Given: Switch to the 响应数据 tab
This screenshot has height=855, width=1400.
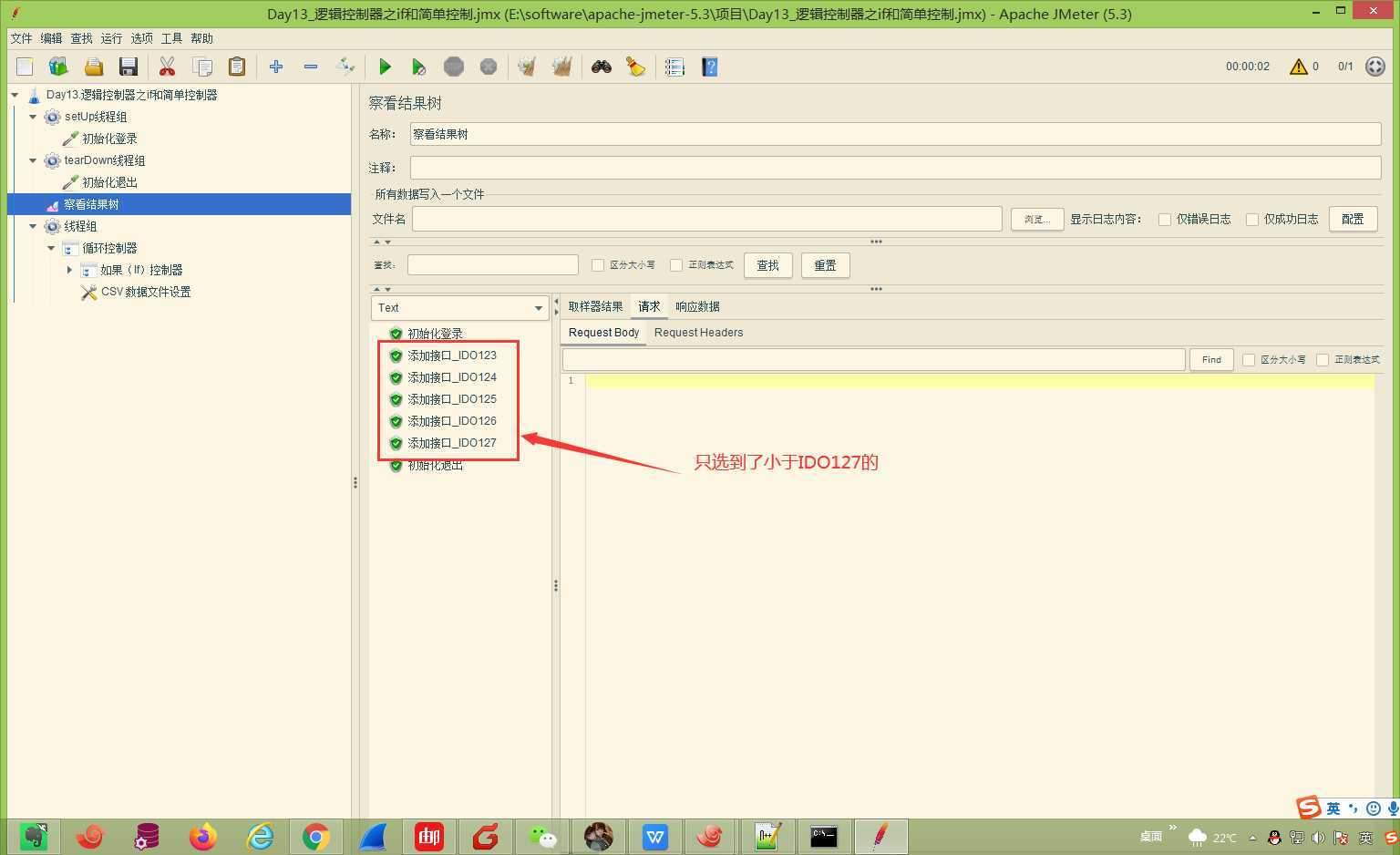Looking at the screenshot, I should 697,306.
